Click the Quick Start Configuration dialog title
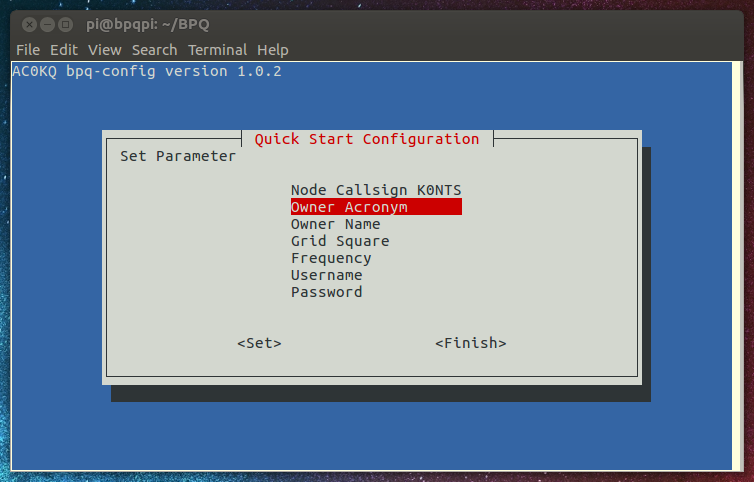754x482 pixels. 367,139
